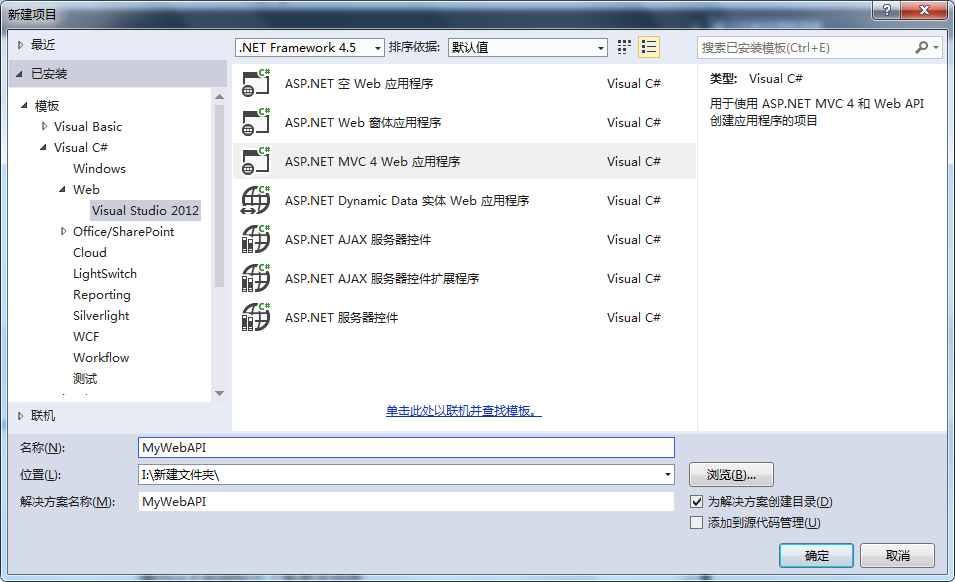
Task: Expand the Visual Basic tree node
Action: pyautogui.click(x=45, y=127)
